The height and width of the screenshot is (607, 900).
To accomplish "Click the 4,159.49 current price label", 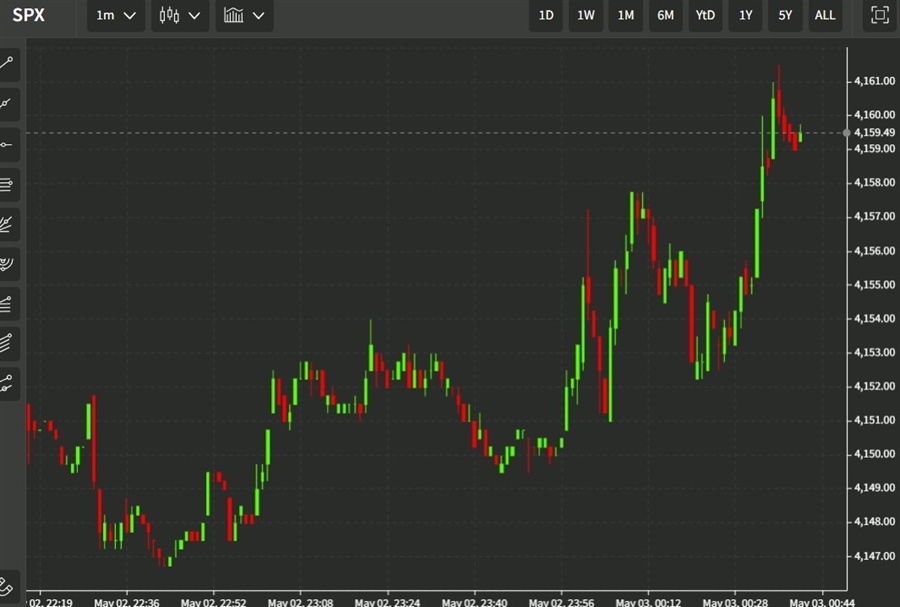I will point(874,132).
